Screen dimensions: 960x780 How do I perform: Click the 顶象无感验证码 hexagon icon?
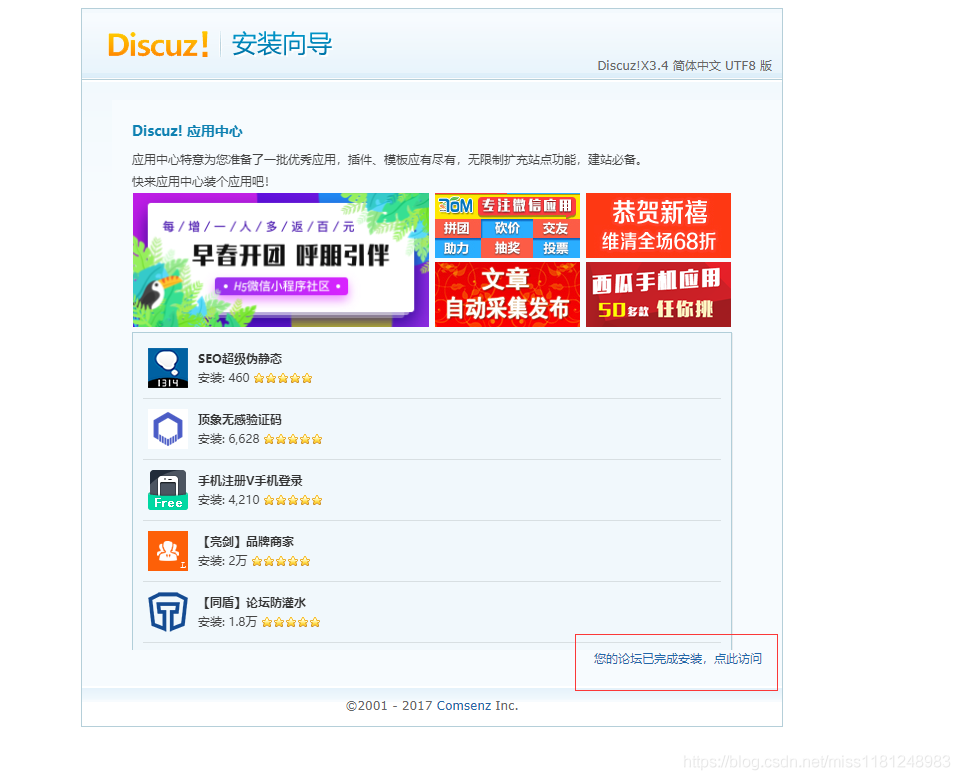click(x=168, y=429)
